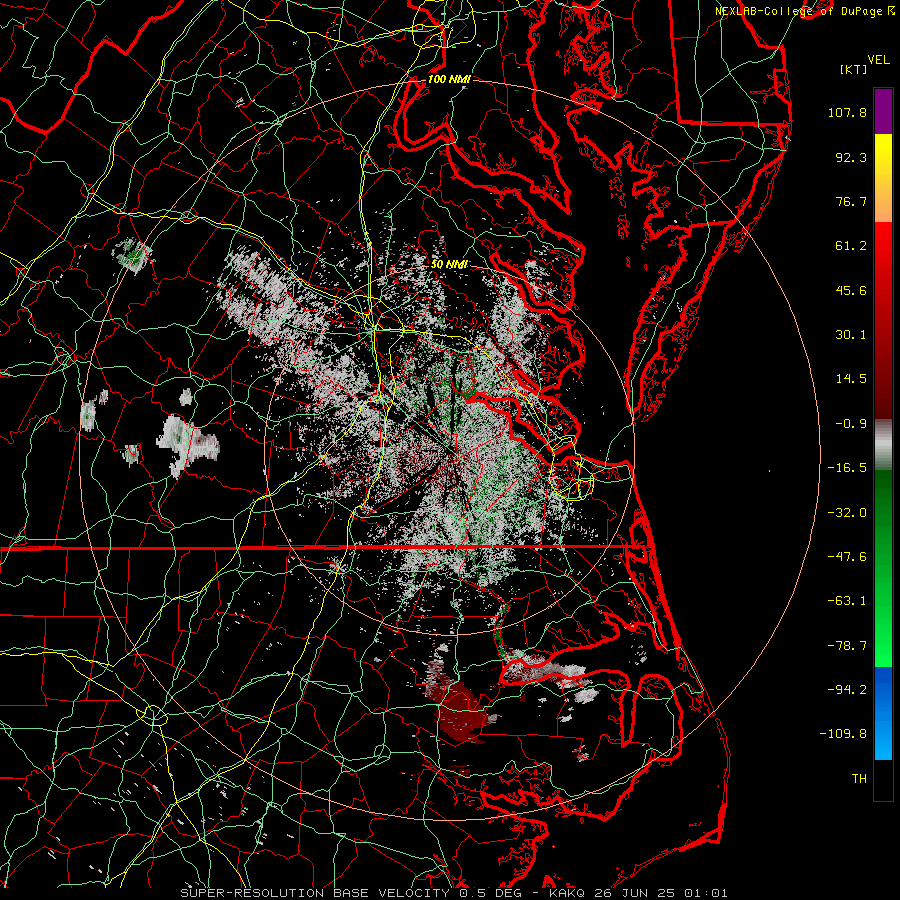Click the -63.1 velocity scale value
Image resolution: width=900 pixels, height=900 pixels.
tap(847, 601)
